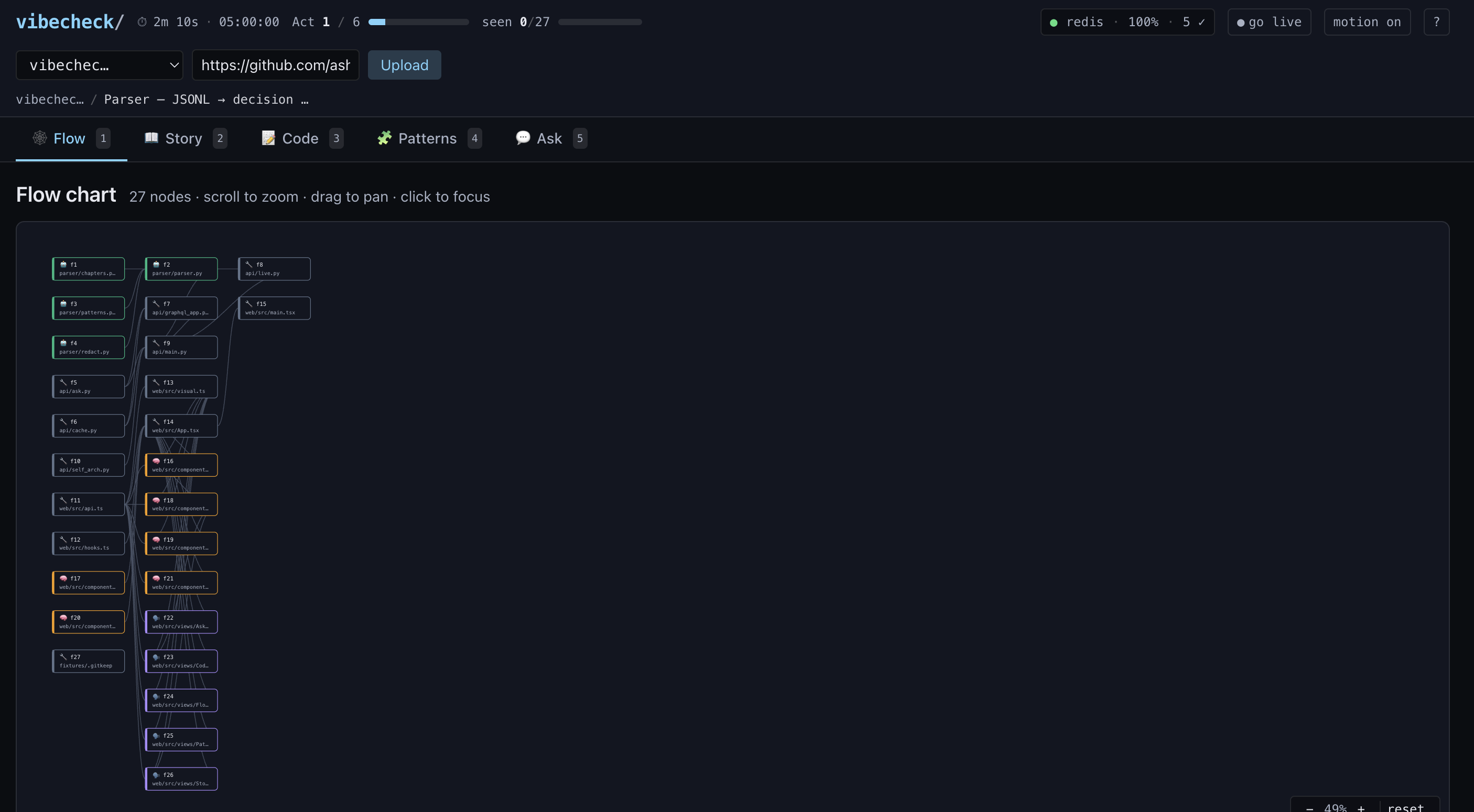Zoom in with the plus button

point(1361,807)
